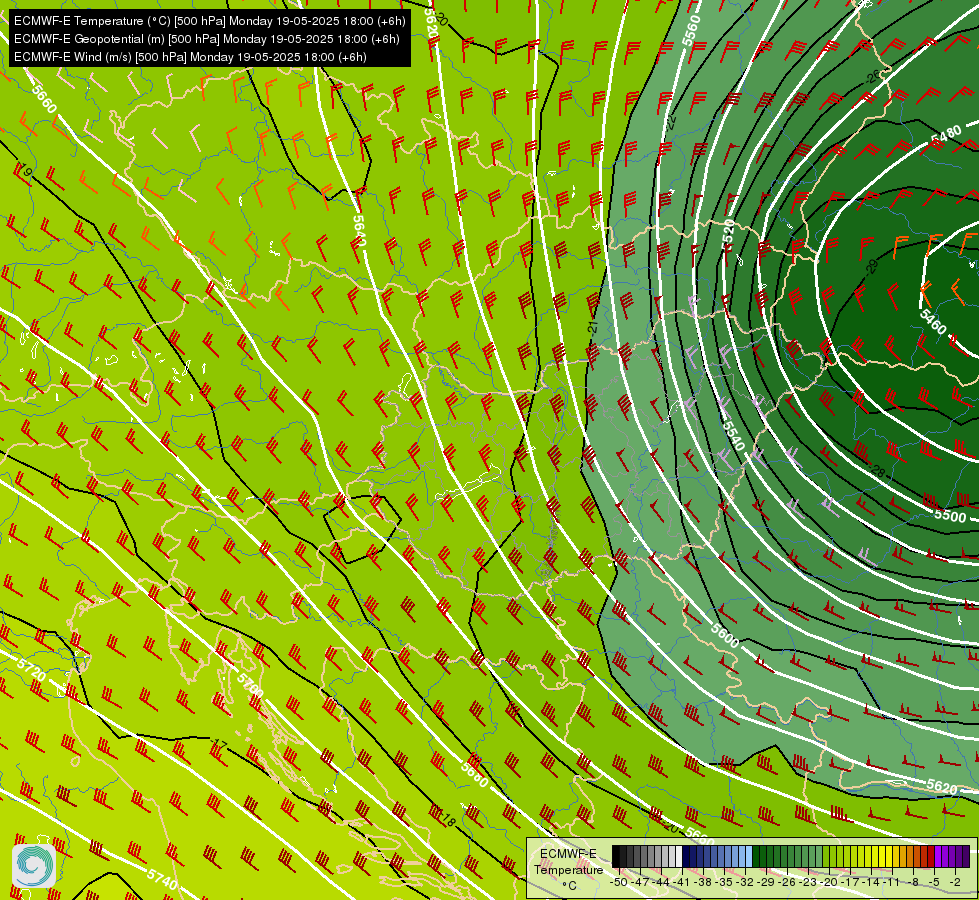The width and height of the screenshot is (979, 900).
Task: Click the -35 legend tick label
Action: pyautogui.click(x=724, y=882)
